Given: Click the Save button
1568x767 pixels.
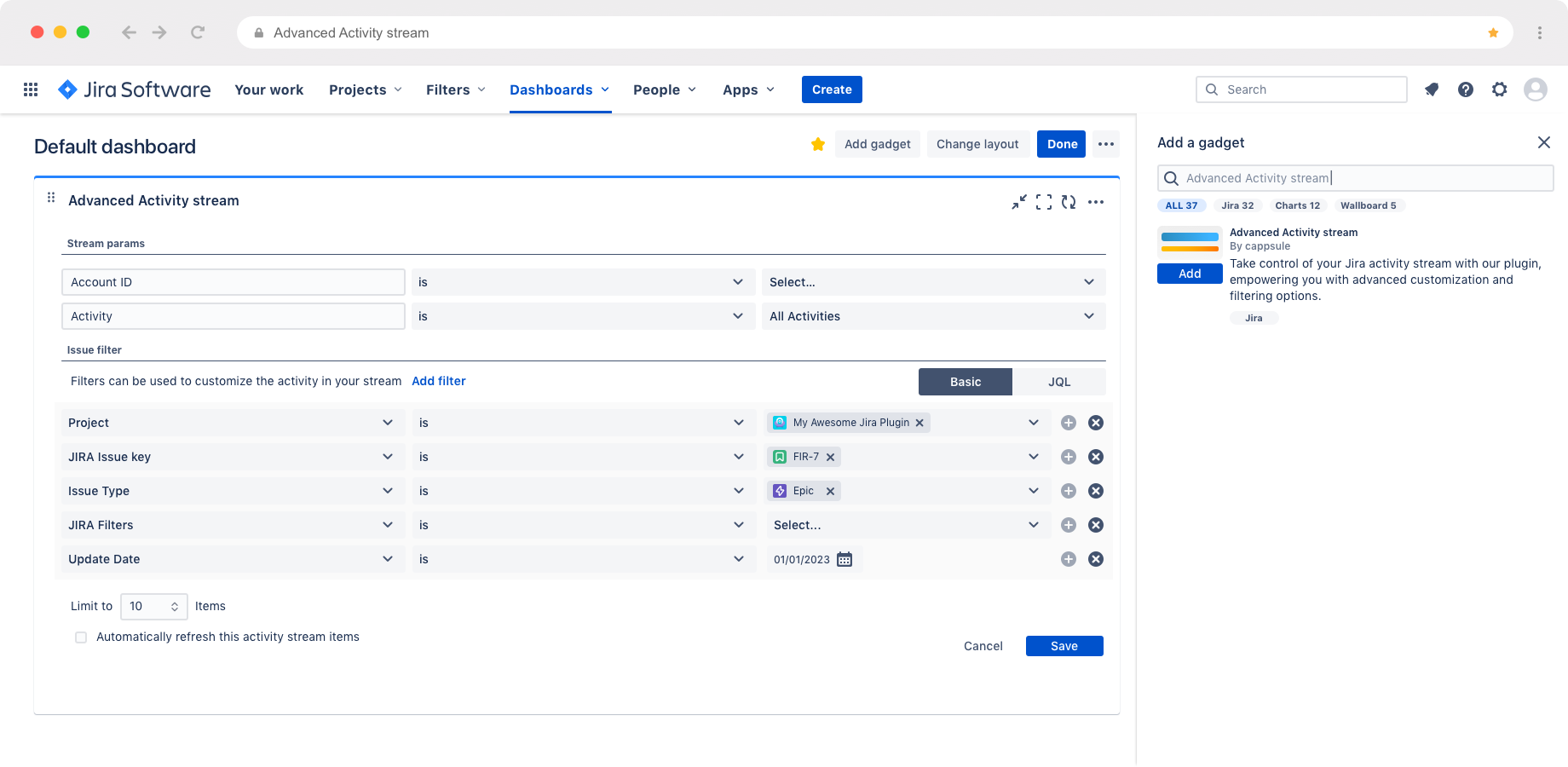Looking at the screenshot, I should (1064, 646).
